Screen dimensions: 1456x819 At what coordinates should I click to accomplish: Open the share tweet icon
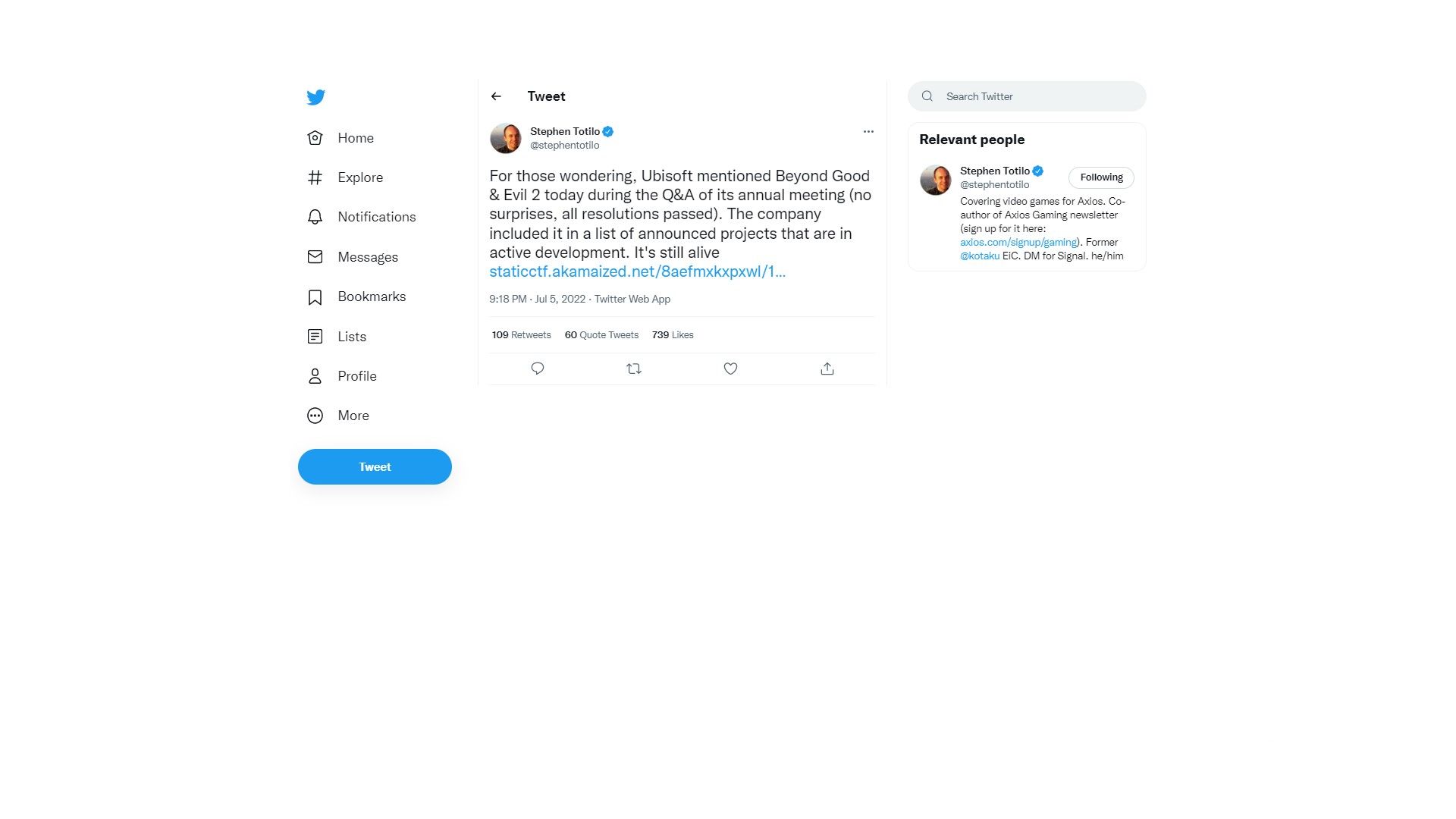pos(827,369)
